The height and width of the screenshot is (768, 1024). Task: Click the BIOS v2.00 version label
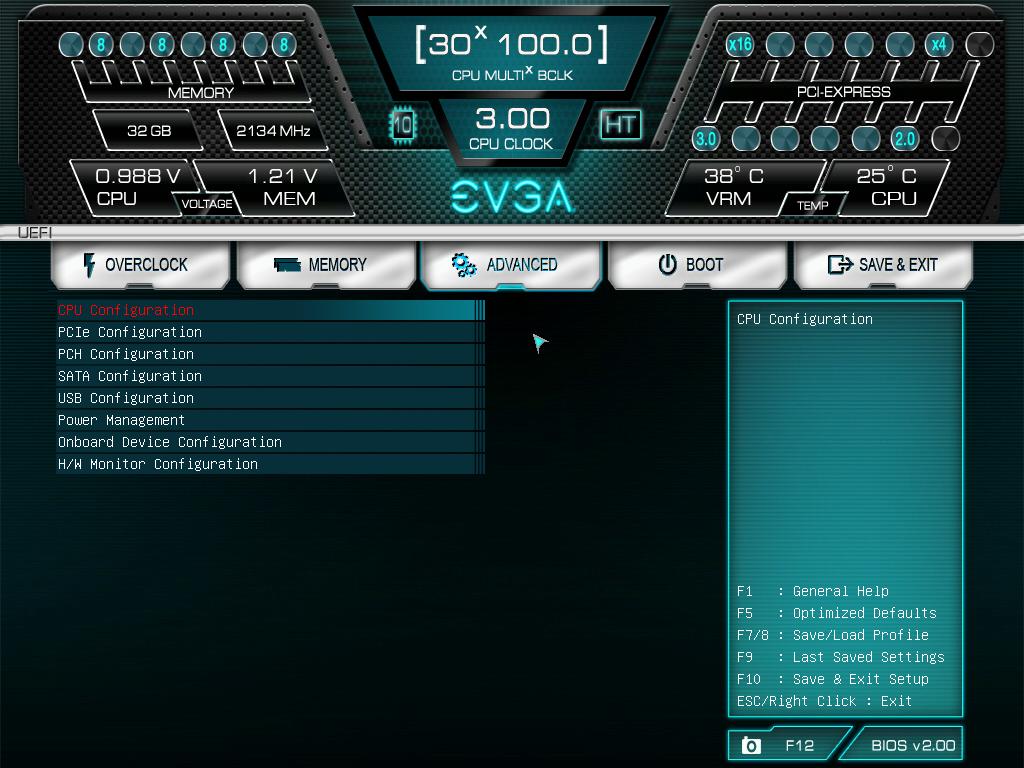pyautogui.click(x=912, y=745)
